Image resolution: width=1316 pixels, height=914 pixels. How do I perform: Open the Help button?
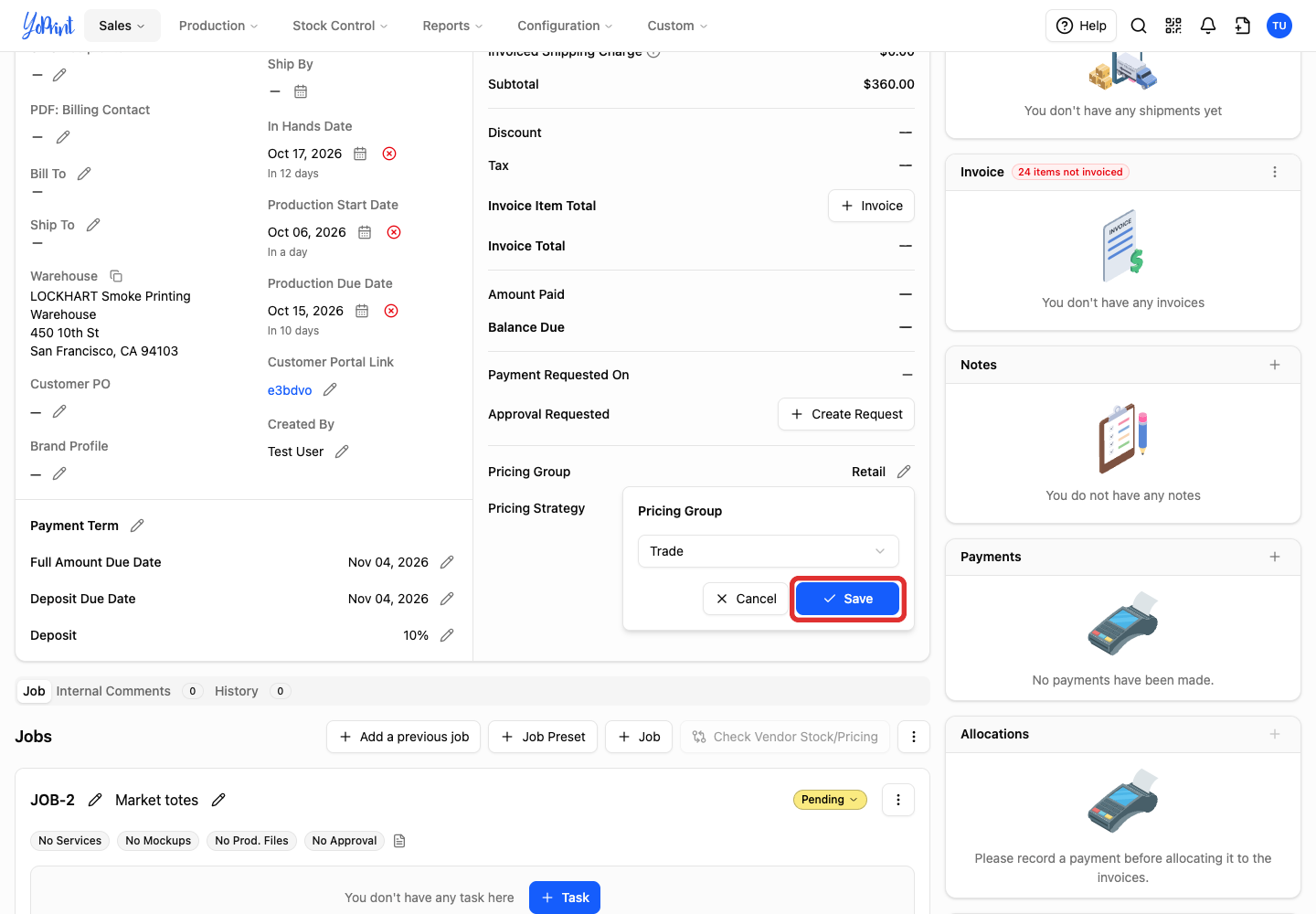(1081, 26)
